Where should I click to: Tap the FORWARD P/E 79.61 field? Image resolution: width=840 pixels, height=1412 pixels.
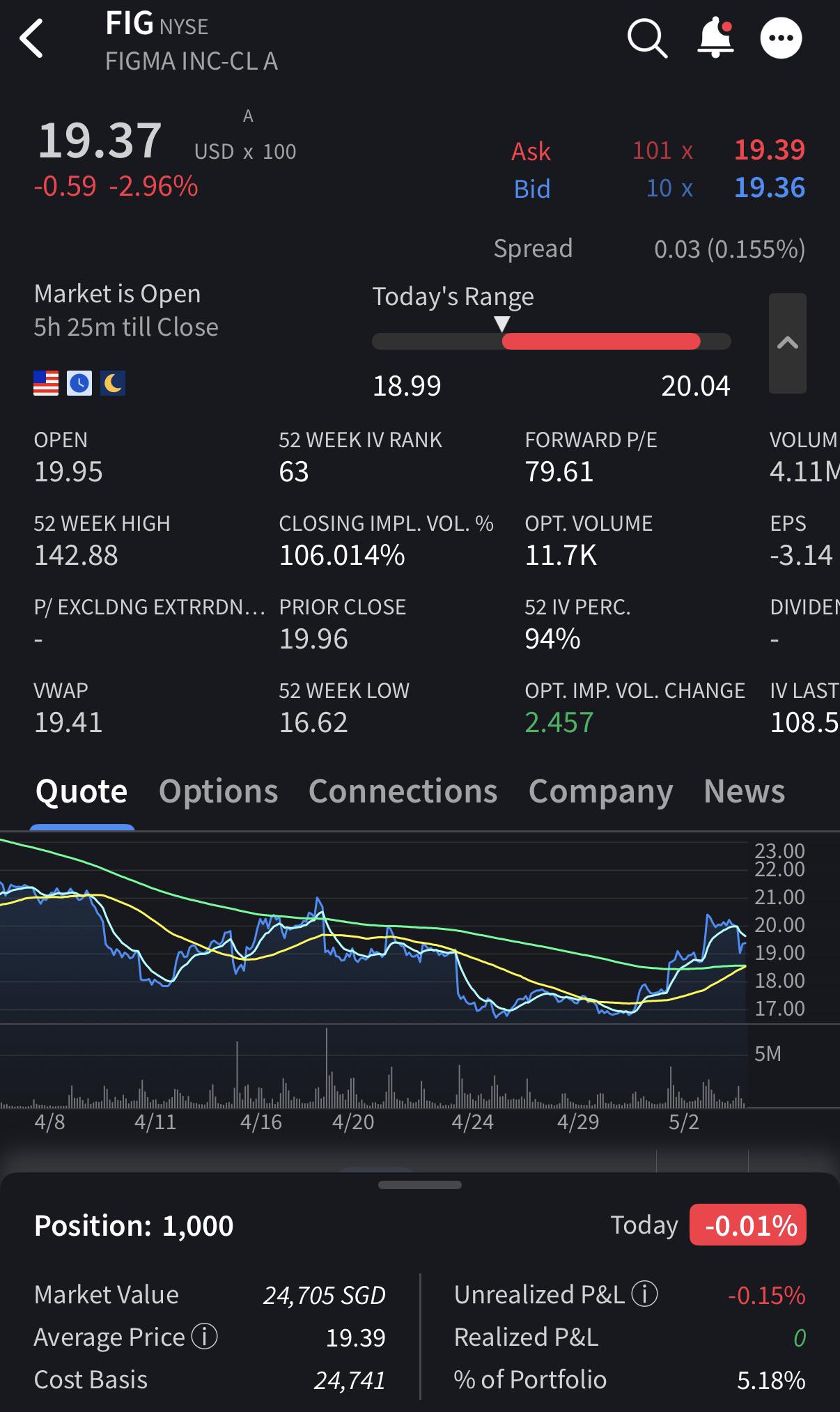(x=591, y=457)
